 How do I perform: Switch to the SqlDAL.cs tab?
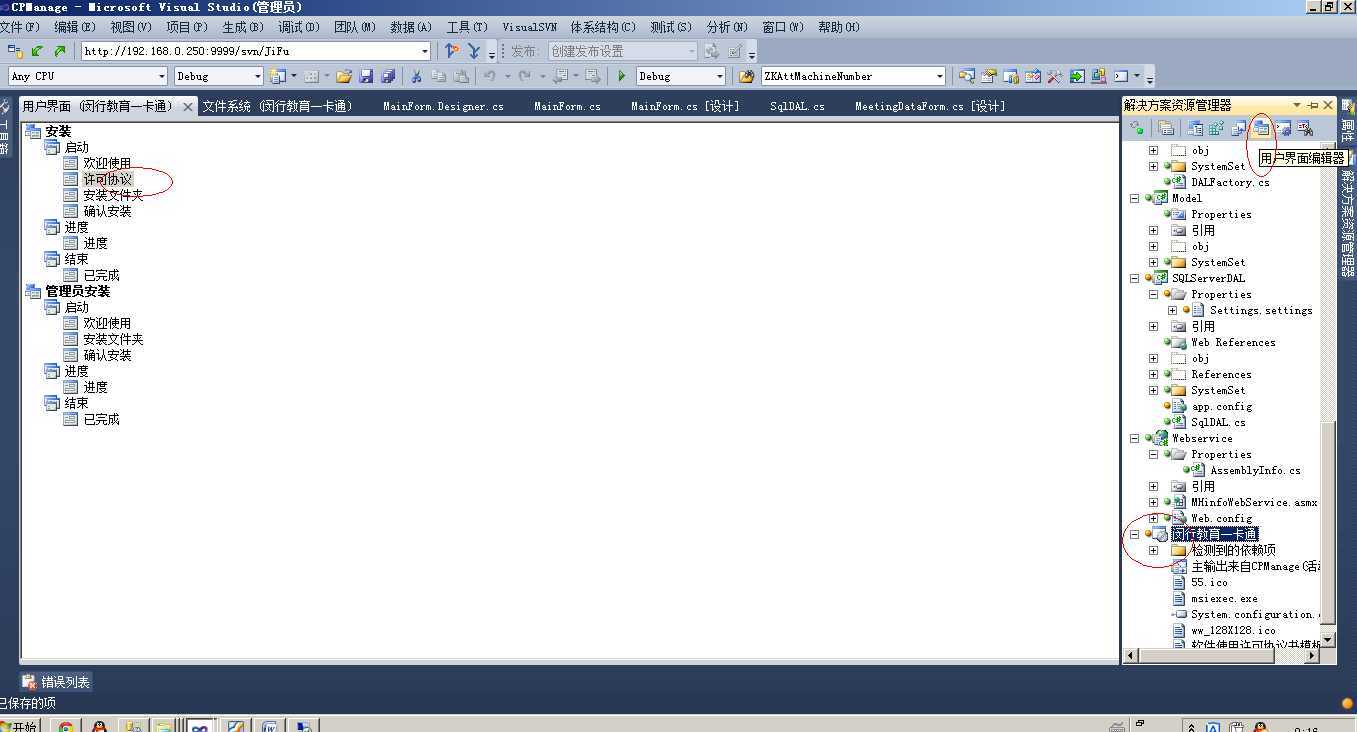[797, 106]
